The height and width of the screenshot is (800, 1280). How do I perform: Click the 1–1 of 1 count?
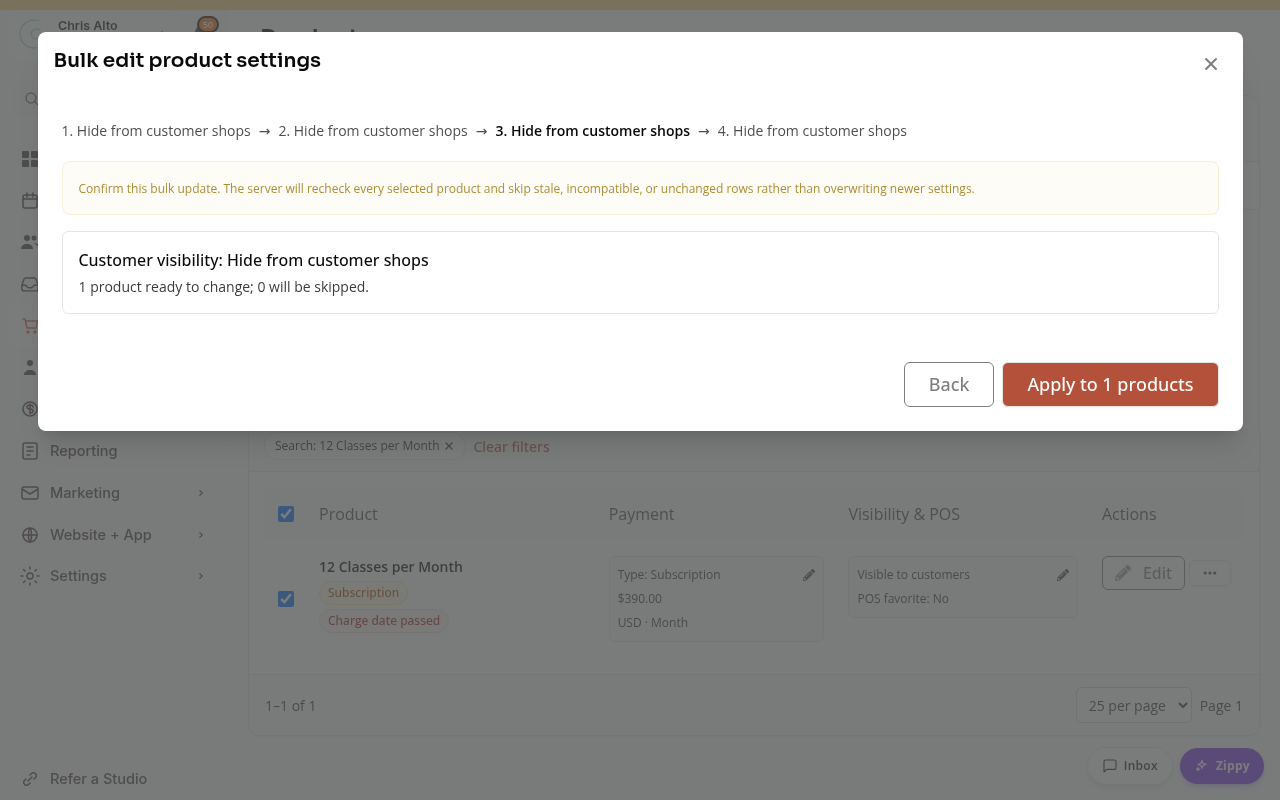coord(290,706)
